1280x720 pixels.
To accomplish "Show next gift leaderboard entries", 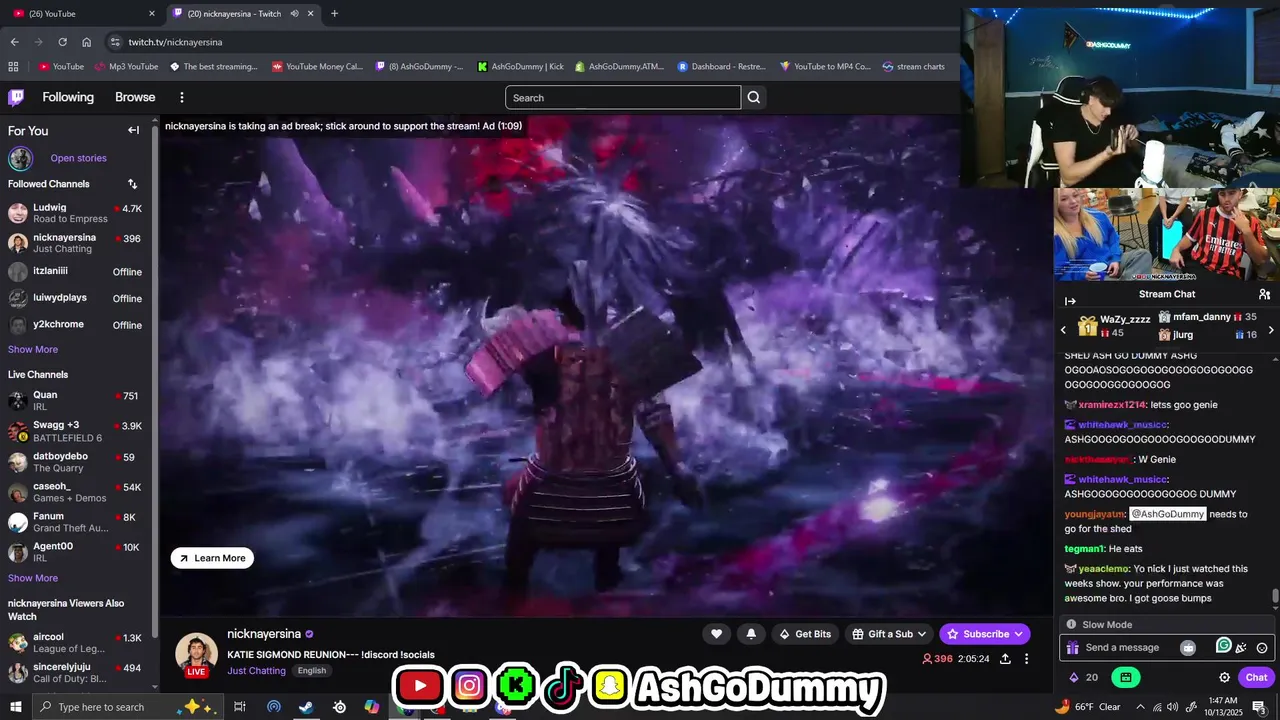I will [x=1271, y=330].
